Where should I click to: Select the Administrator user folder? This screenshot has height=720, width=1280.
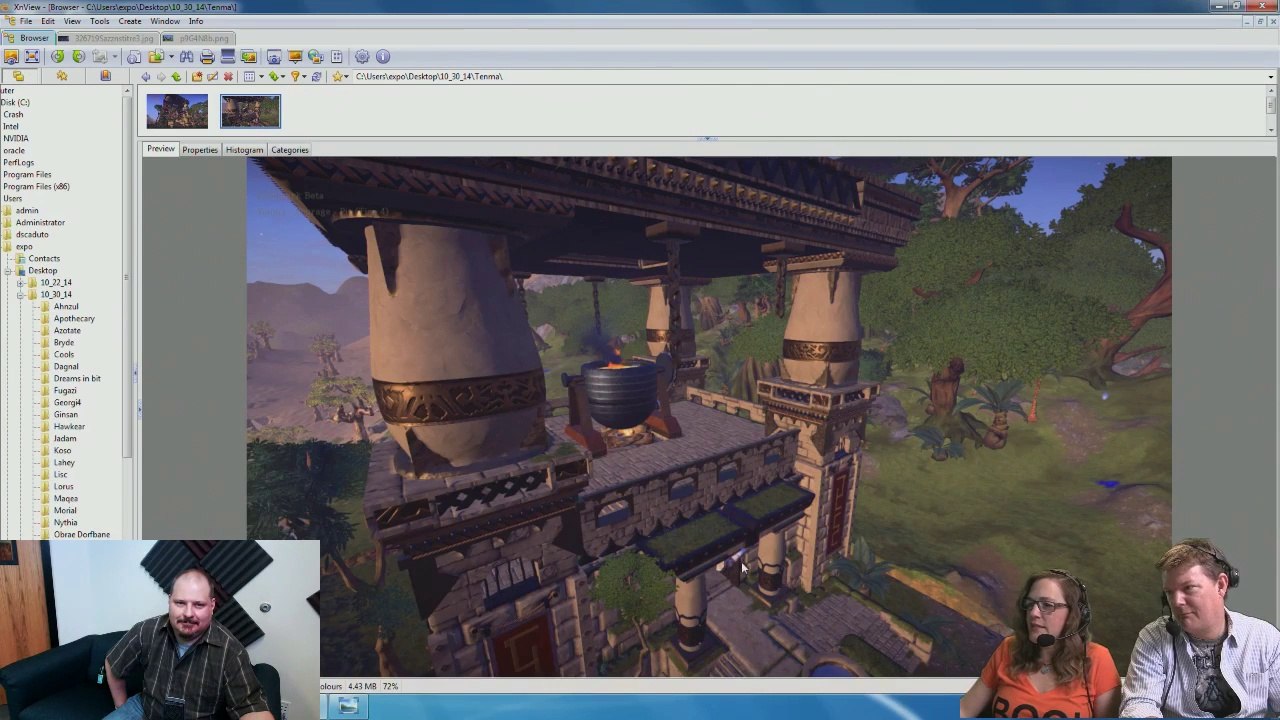pyautogui.click(x=40, y=223)
